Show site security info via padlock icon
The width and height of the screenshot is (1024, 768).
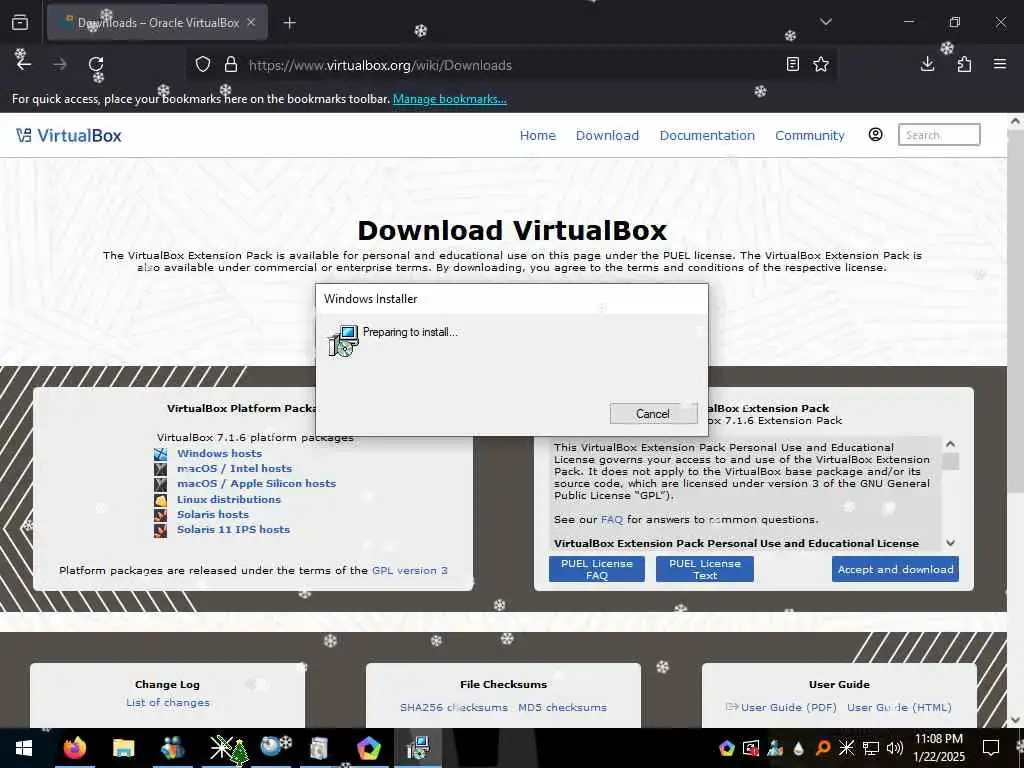click(x=231, y=65)
